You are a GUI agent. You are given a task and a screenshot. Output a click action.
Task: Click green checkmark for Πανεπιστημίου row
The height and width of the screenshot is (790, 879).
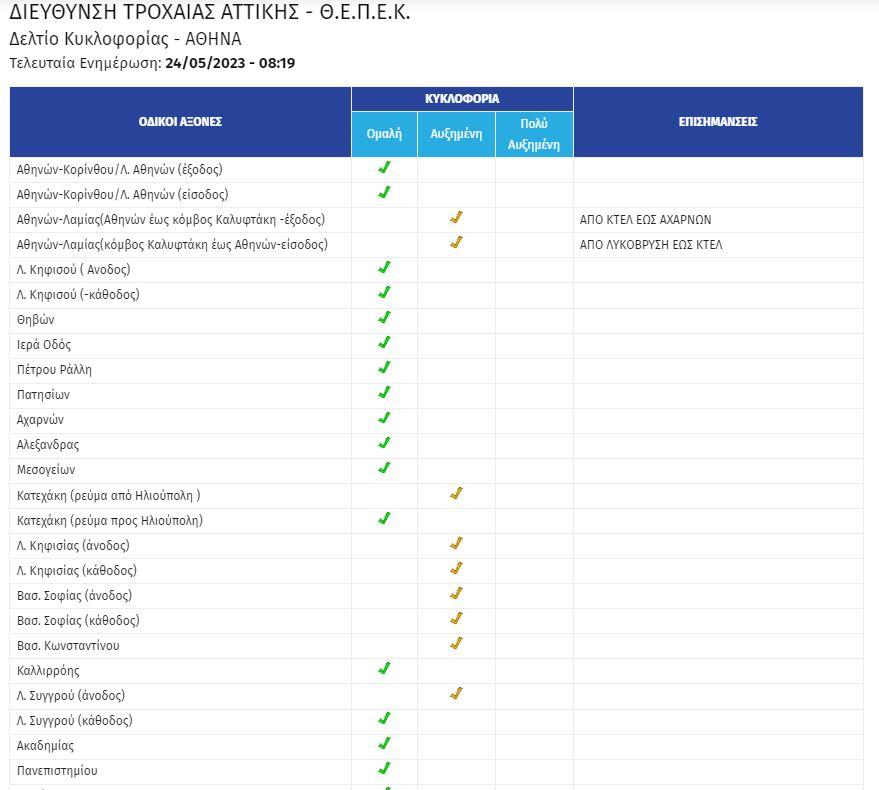(x=384, y=769)
